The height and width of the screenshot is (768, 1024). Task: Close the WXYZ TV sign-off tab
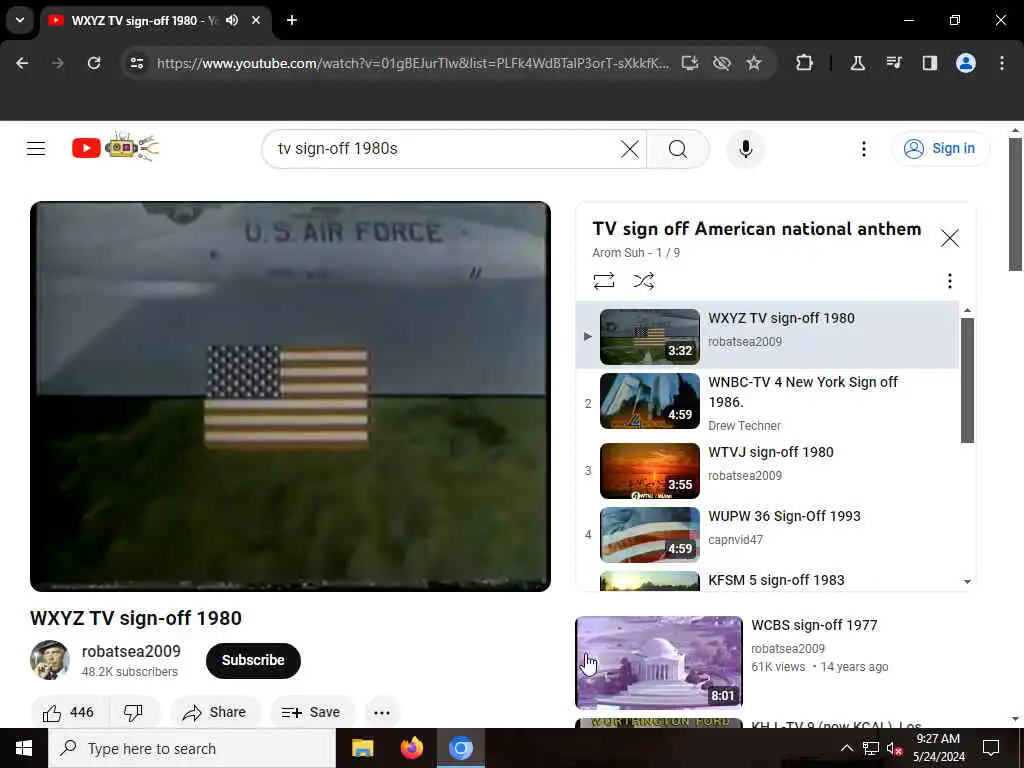[256, 20]
